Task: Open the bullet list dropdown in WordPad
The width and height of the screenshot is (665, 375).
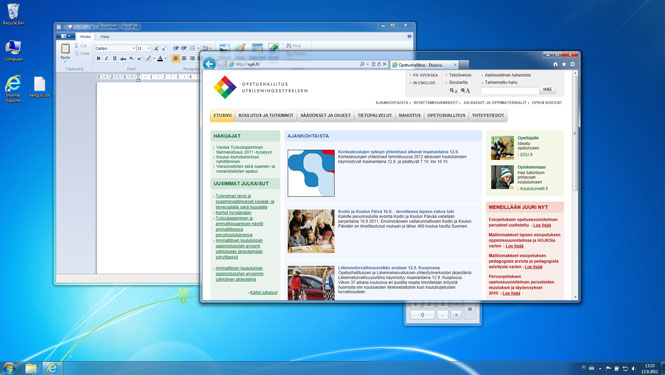Action: (198, 48)
